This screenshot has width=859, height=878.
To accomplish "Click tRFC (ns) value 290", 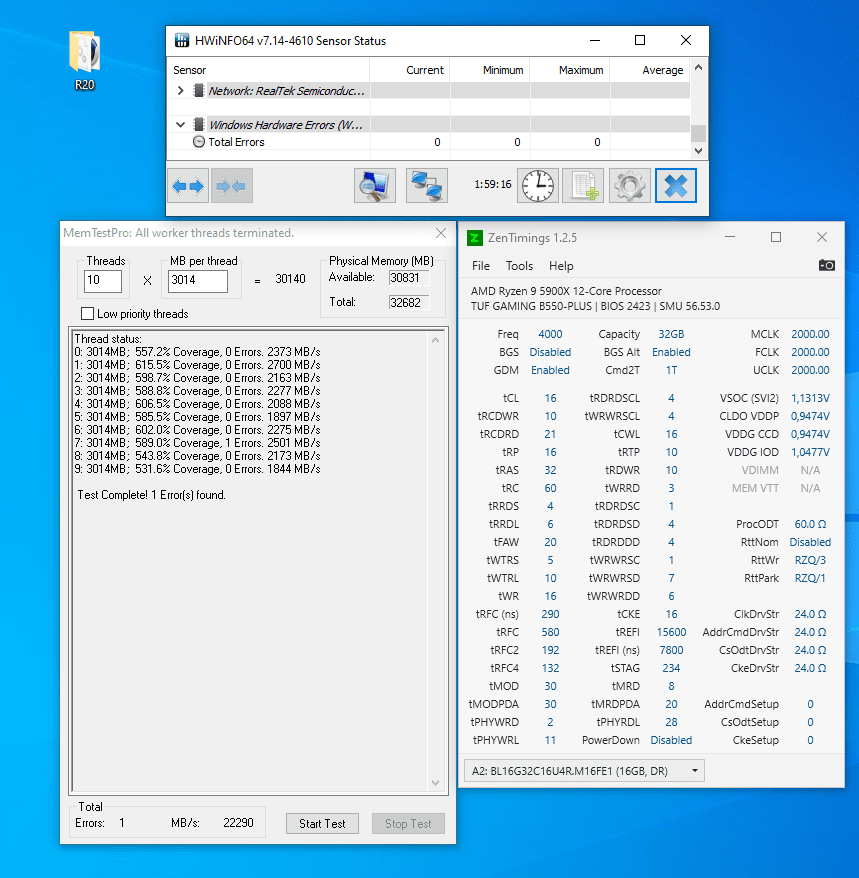I will point(550,614).
